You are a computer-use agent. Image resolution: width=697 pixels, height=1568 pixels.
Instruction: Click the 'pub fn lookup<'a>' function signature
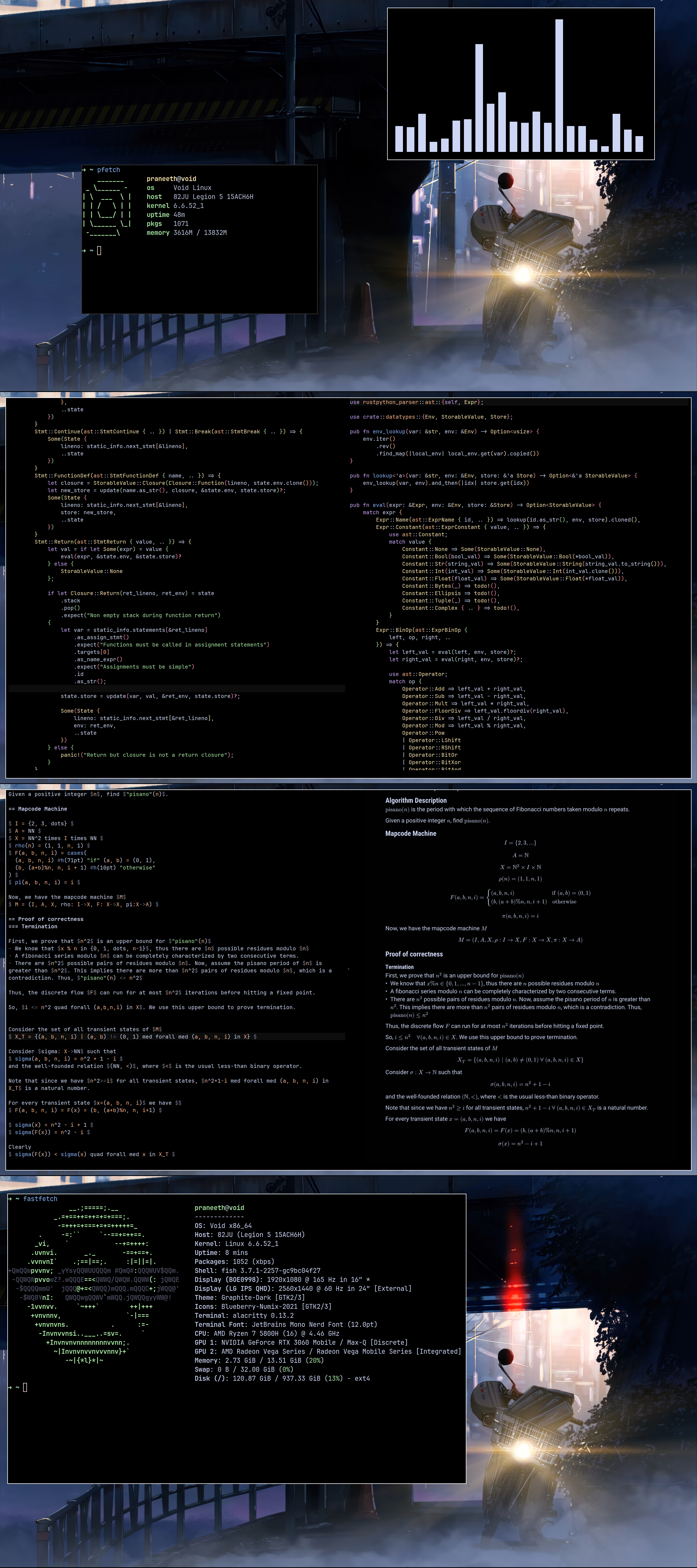click(493, 475)
